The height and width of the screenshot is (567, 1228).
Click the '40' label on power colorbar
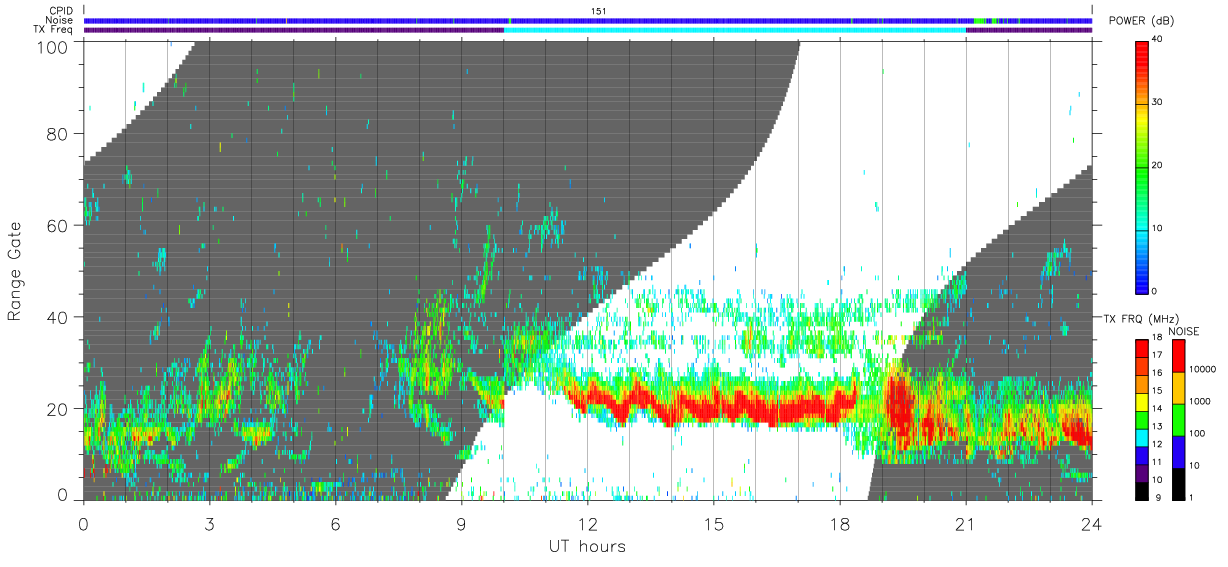pos(1158,40)
